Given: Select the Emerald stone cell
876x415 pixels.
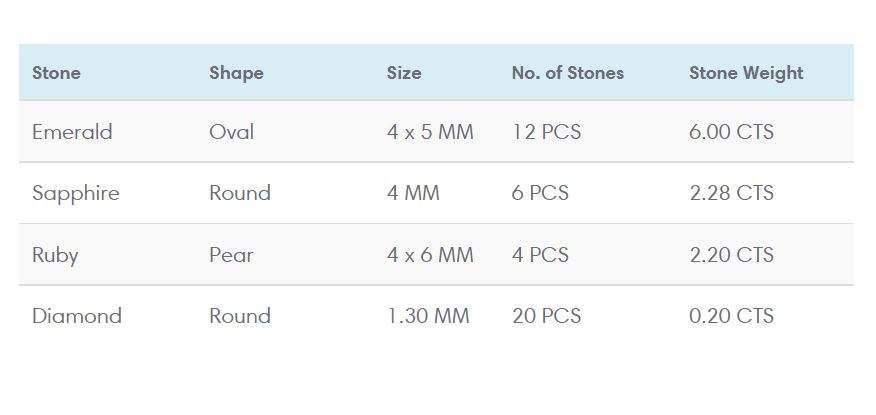Looking at the screenshot, I should 72,132.
